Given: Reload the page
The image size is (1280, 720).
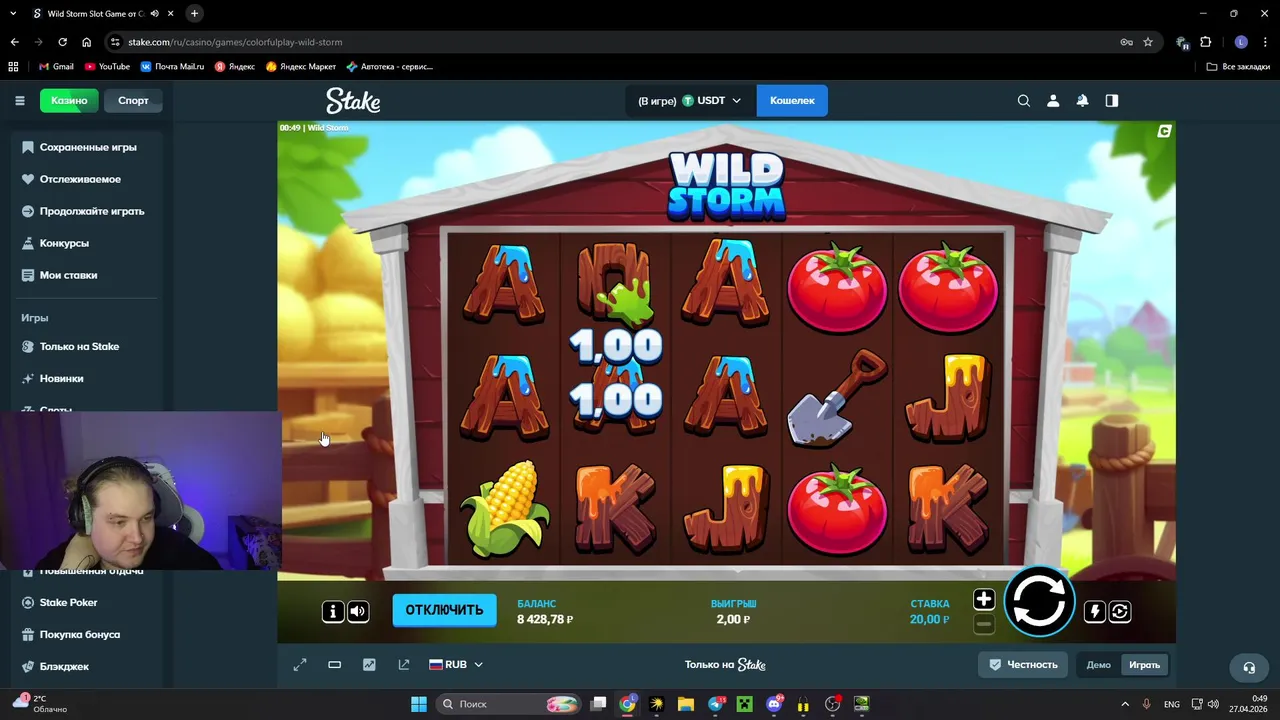Looking at the screenshot, I should click(62, 42).
